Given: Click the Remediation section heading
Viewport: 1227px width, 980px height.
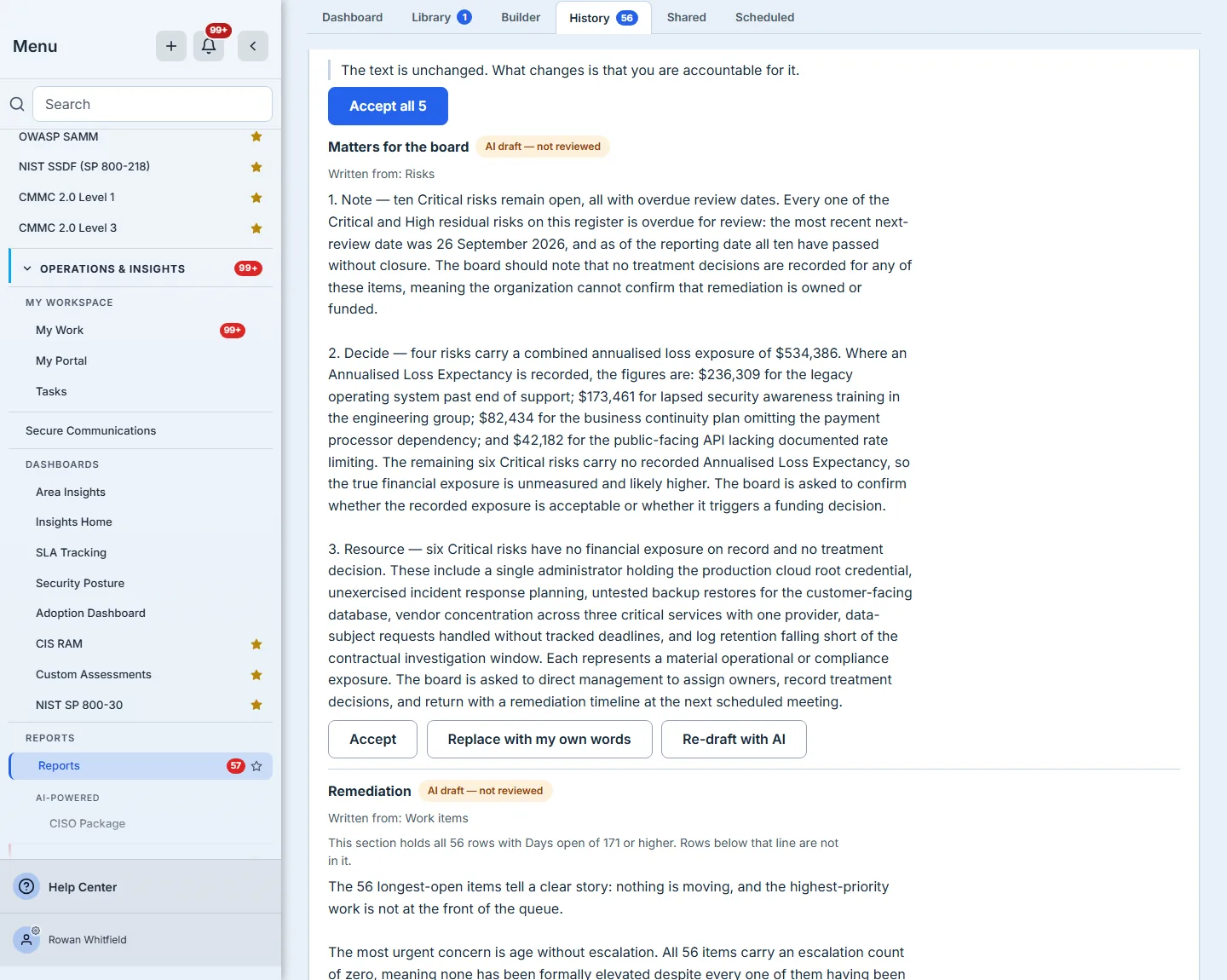Looking at the screenshot, I should click(x=370, y=791).
